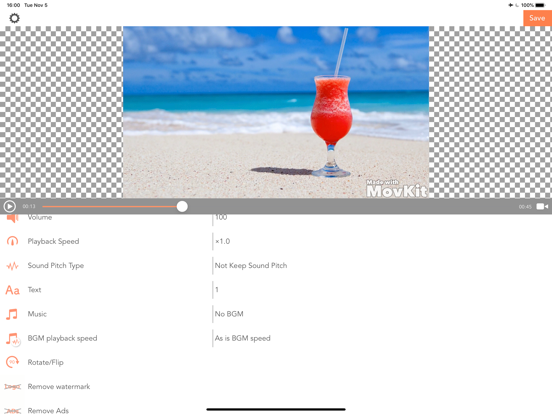This screenshot has height=414, width=552.
Task: Click the Sound Pitch Type waveform icon
Action: [12, 265]
